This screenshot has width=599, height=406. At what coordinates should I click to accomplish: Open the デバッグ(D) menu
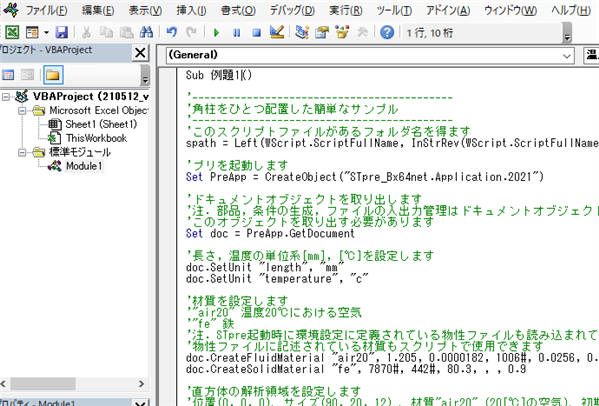[292, 10]
